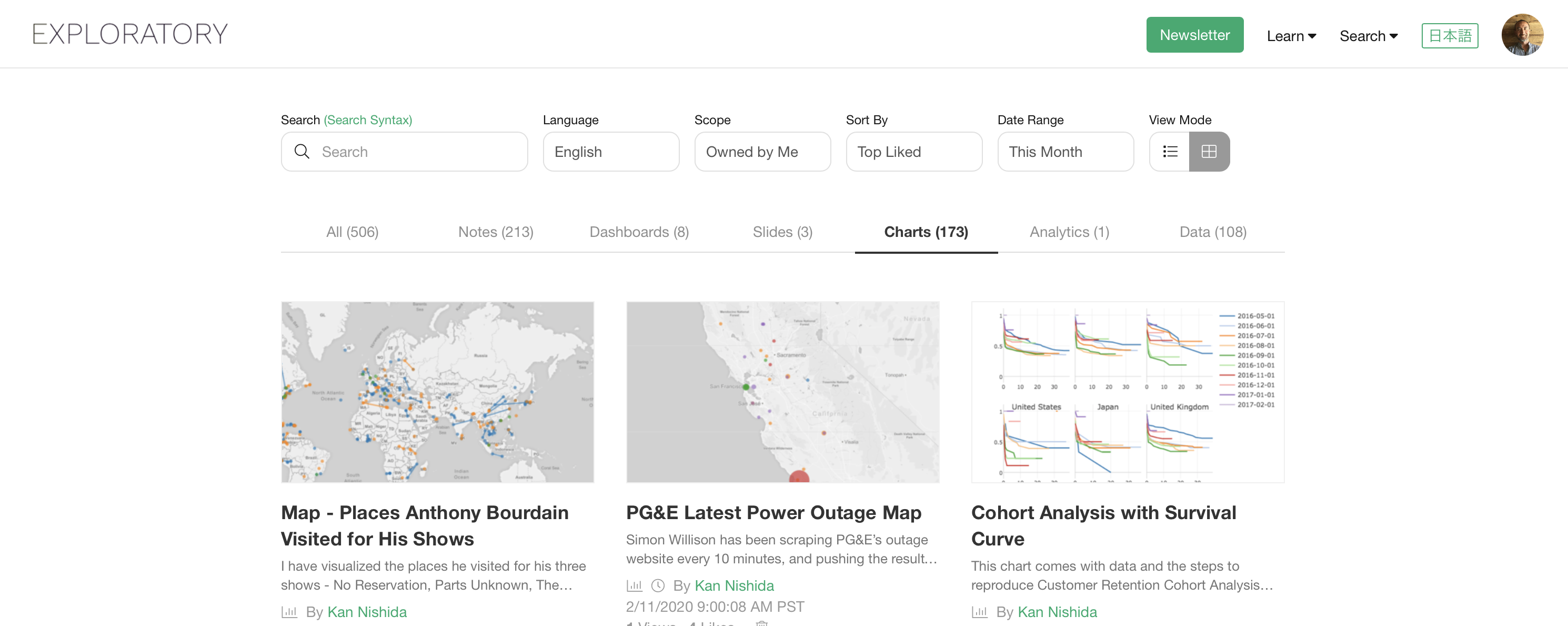The height and width of the screenshot is (626, 1568).
Task: Open the Search dropdown in header
Action: point(1369,36)
